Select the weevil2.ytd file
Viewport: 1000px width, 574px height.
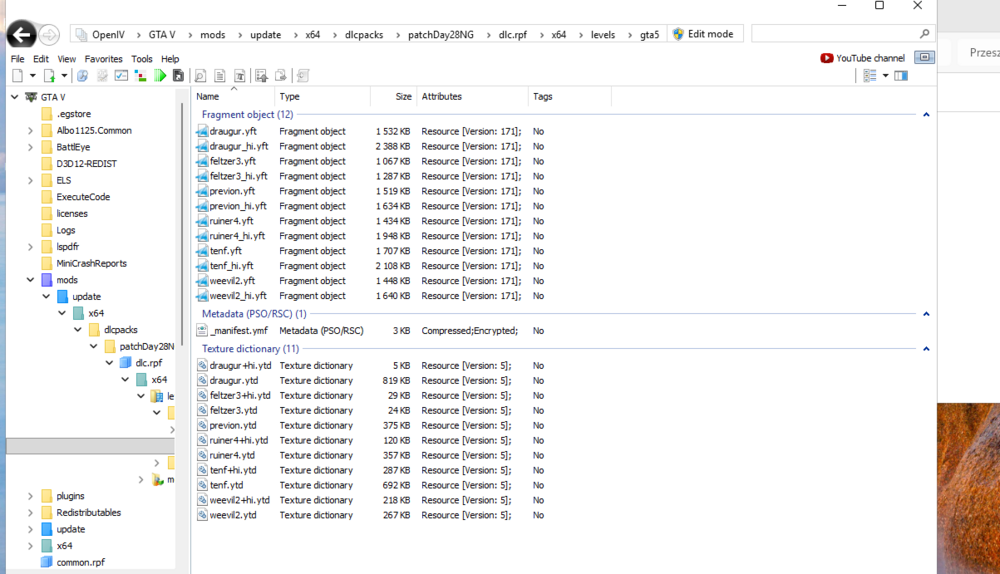pyautogui.click(x=233, y=515)
